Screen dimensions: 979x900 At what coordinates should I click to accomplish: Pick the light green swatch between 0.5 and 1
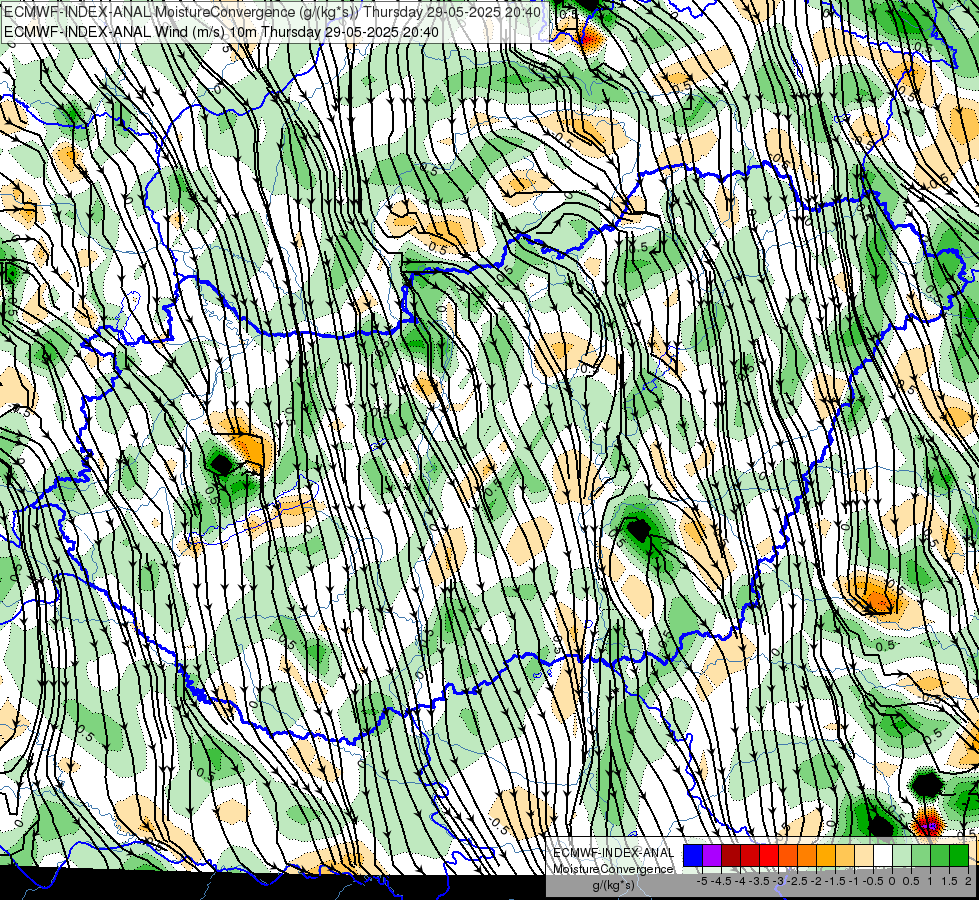(921, 855)
